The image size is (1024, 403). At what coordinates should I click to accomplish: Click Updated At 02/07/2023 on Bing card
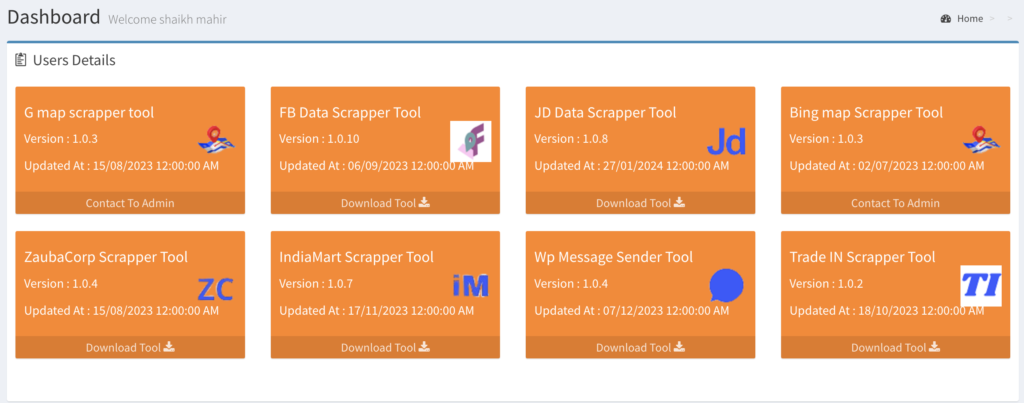coord(887,166)
